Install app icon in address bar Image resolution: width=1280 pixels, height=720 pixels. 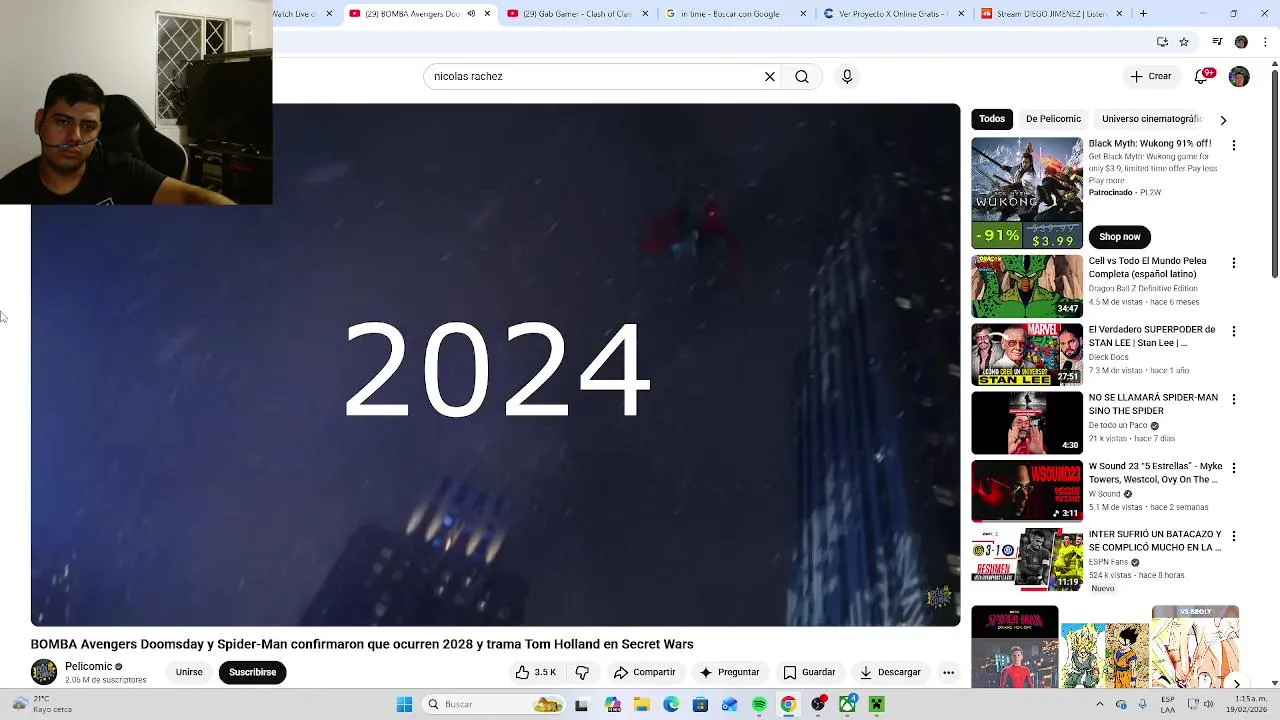tap(1162, 42)
